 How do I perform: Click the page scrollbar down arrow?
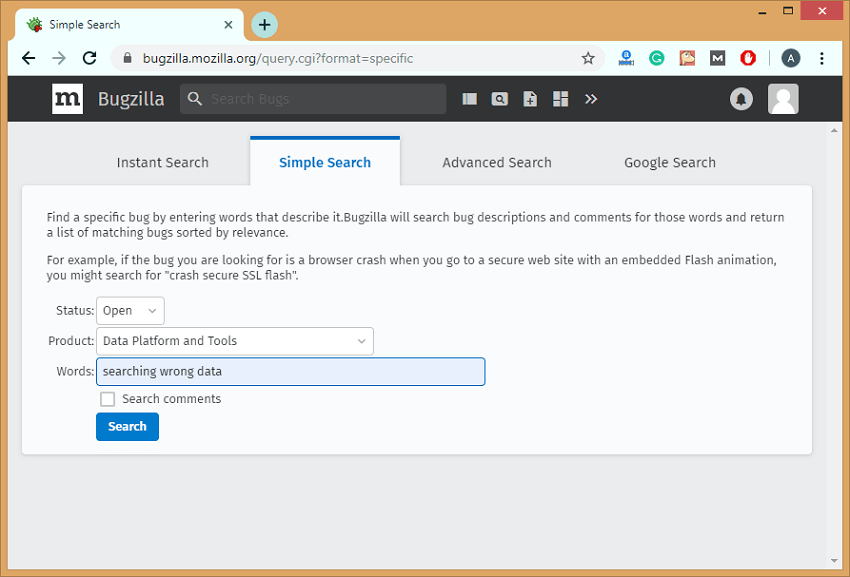tap(834, 561)
